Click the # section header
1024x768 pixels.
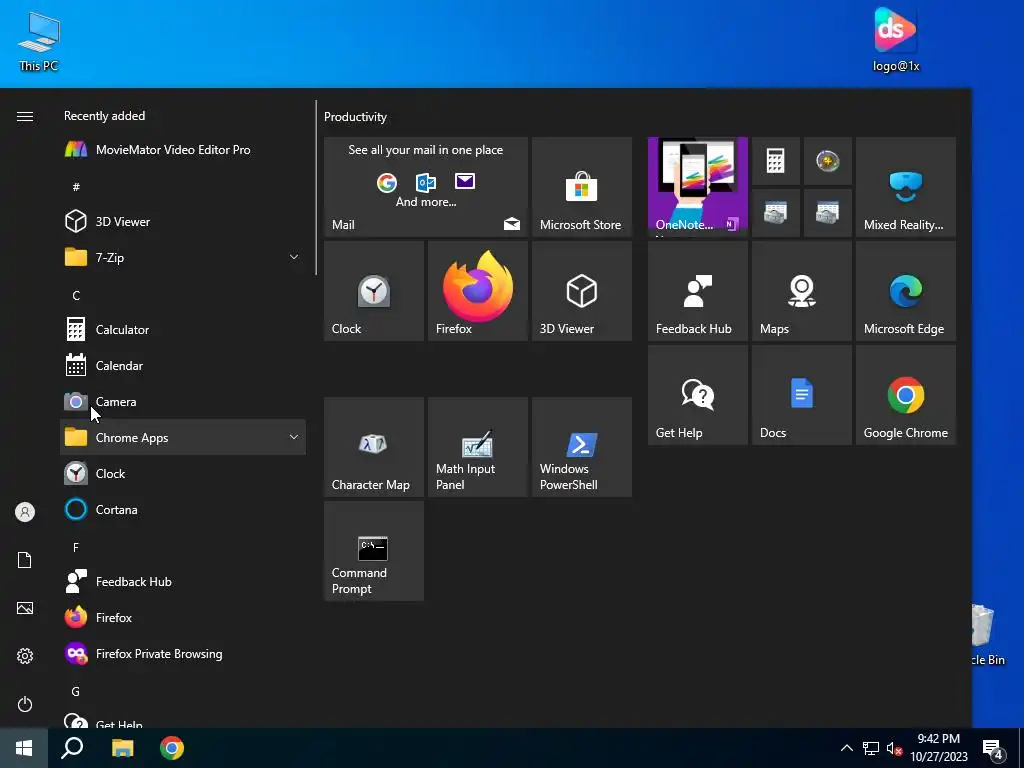(76, 187)
